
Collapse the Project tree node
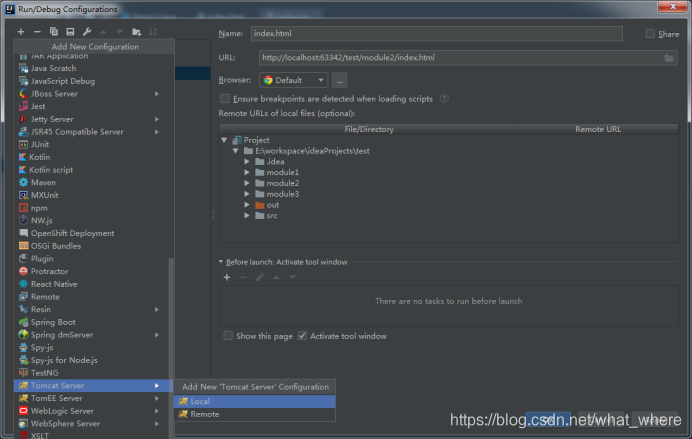(x=224, y=140)
